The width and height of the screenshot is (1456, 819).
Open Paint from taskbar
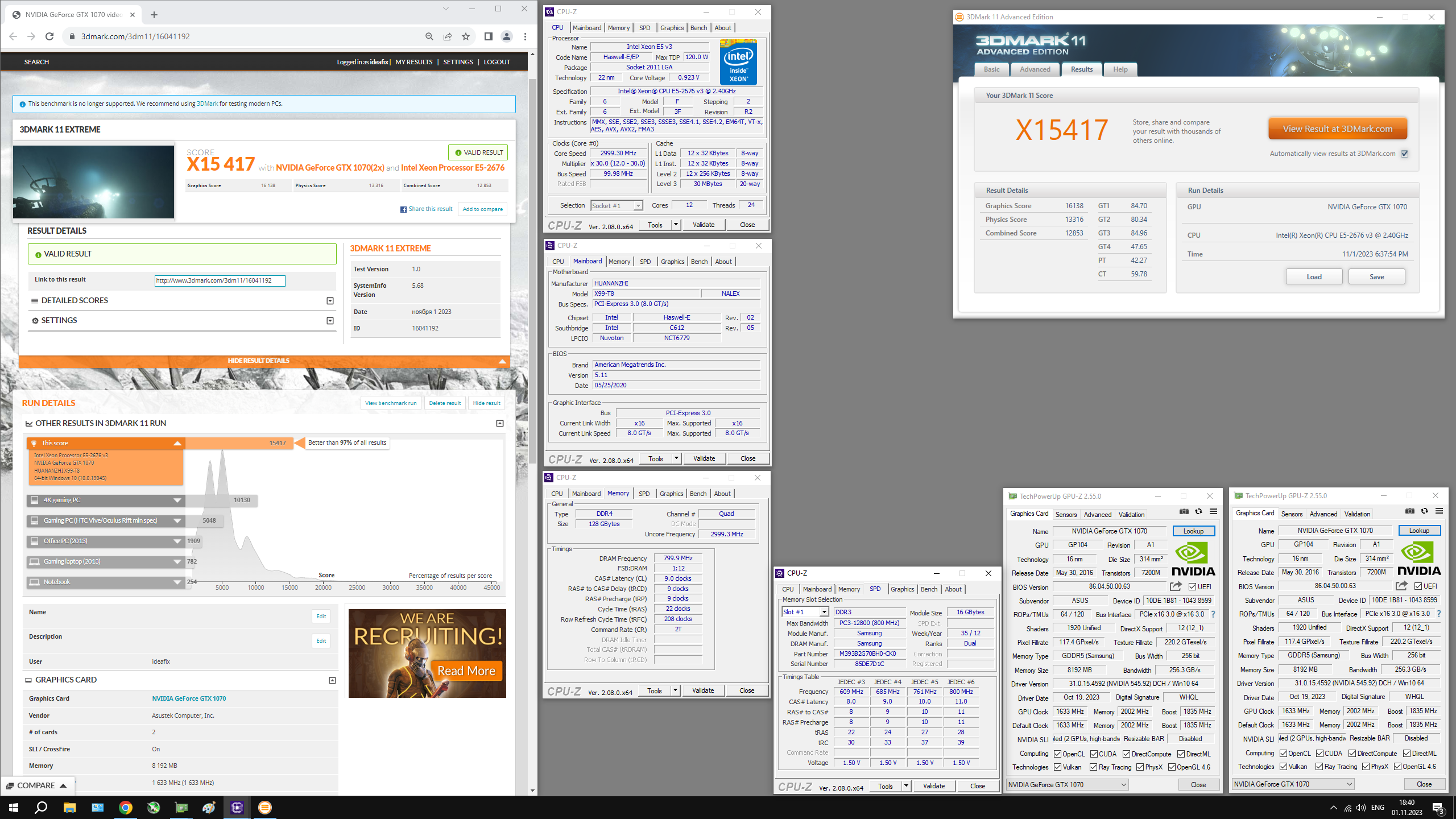[x=209, y=808]
